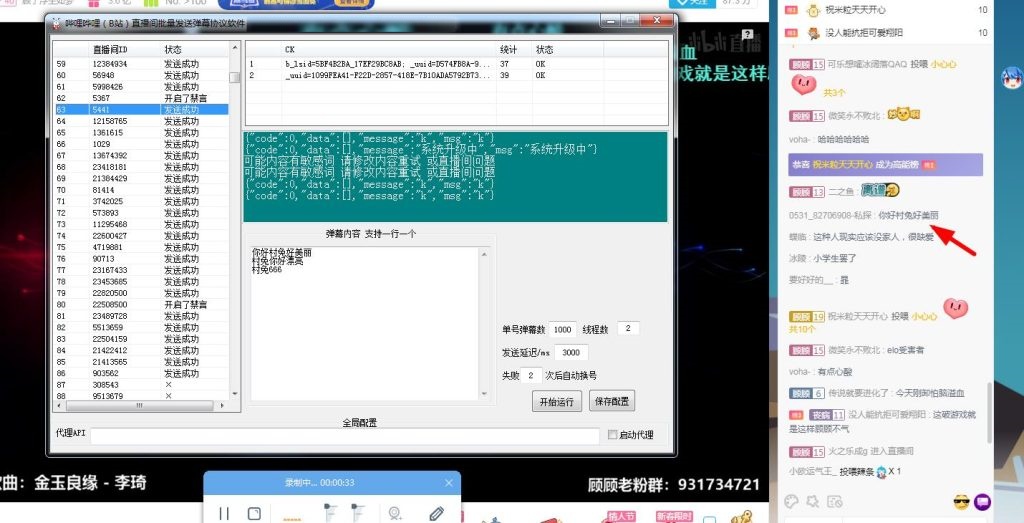Click the purple icon at chat bottom right
Viewport: 1024px width, 523px height.
(982, 501)
